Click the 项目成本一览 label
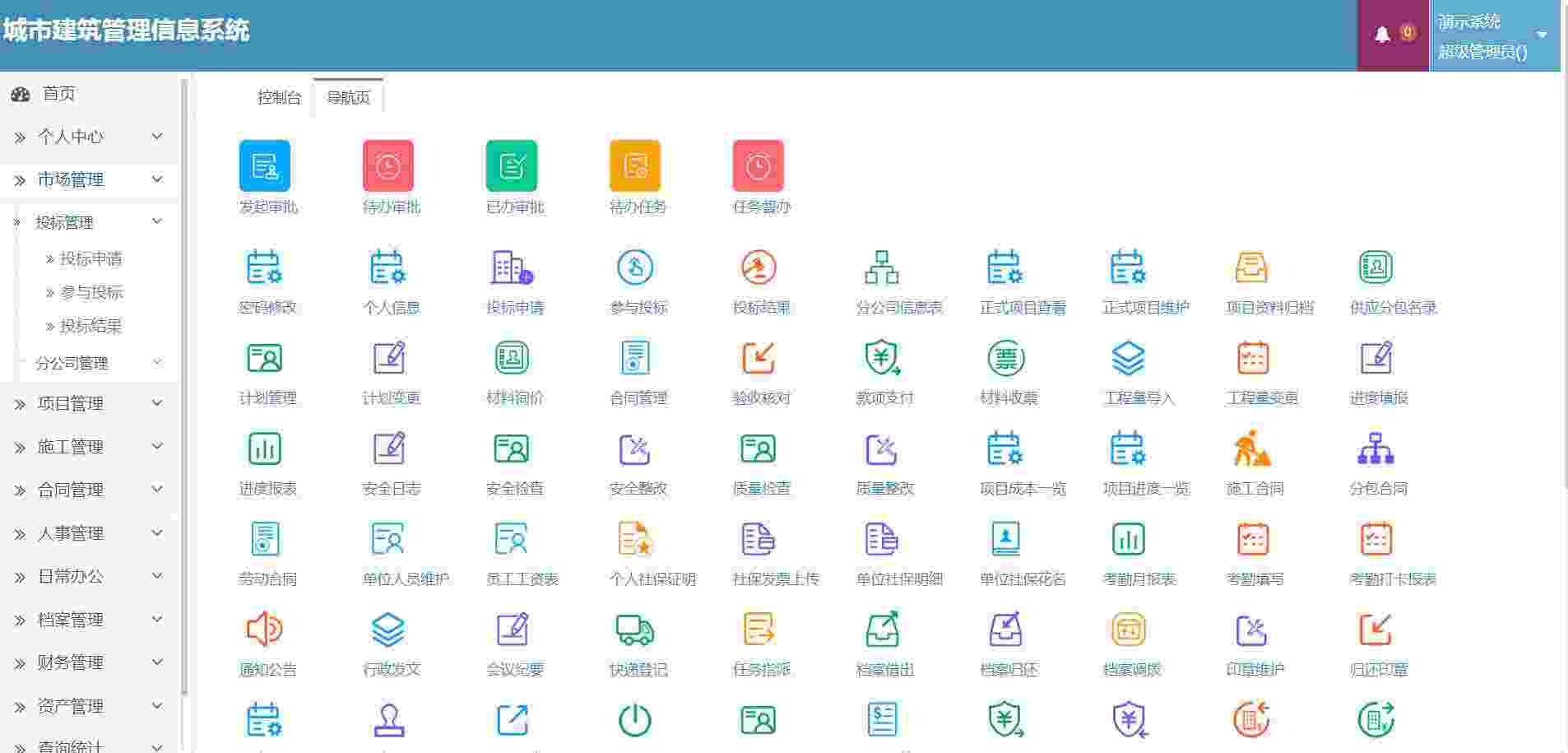The height and width of the screenshot is (753, 1568). (1023, 489)
